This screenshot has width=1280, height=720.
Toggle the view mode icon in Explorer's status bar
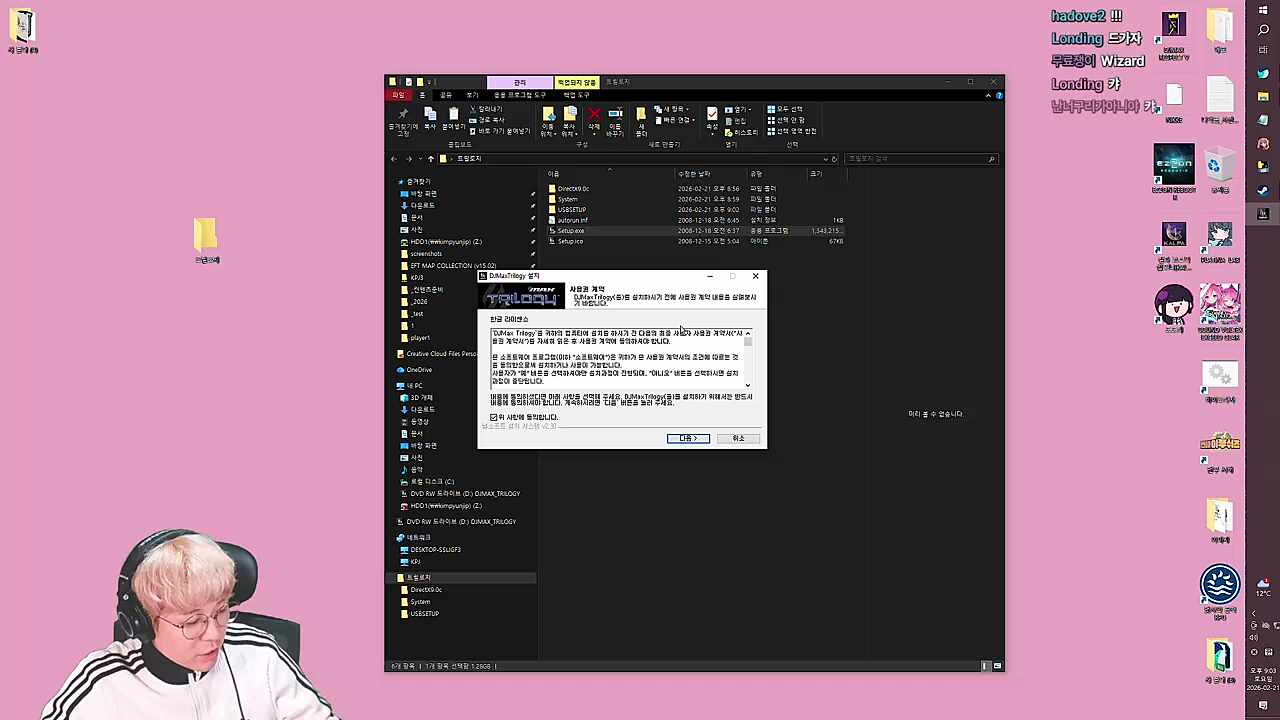pos(985,666)
